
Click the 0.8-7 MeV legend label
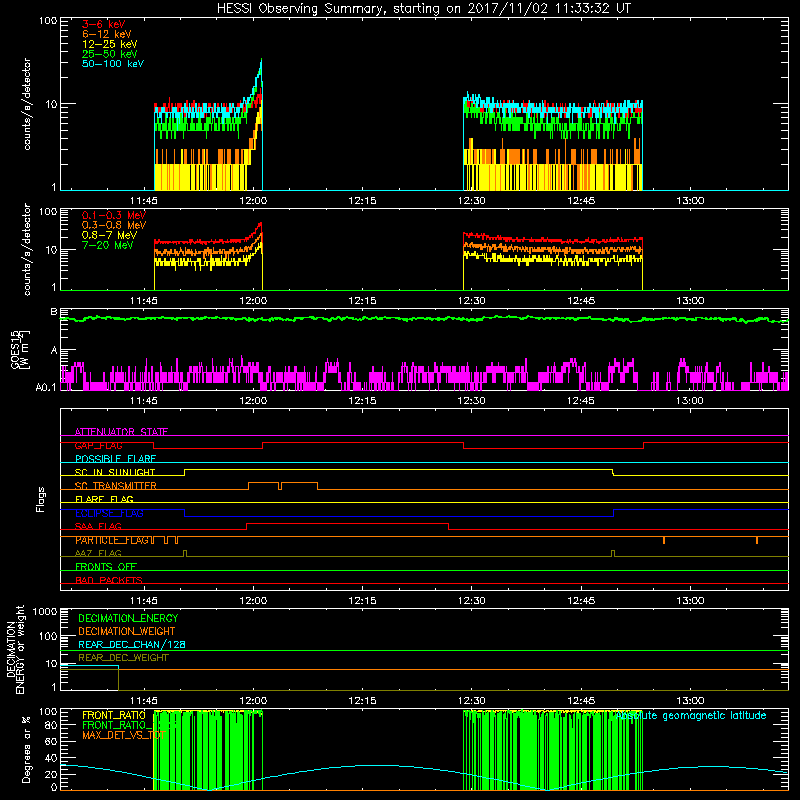click(x=109, y=235)
